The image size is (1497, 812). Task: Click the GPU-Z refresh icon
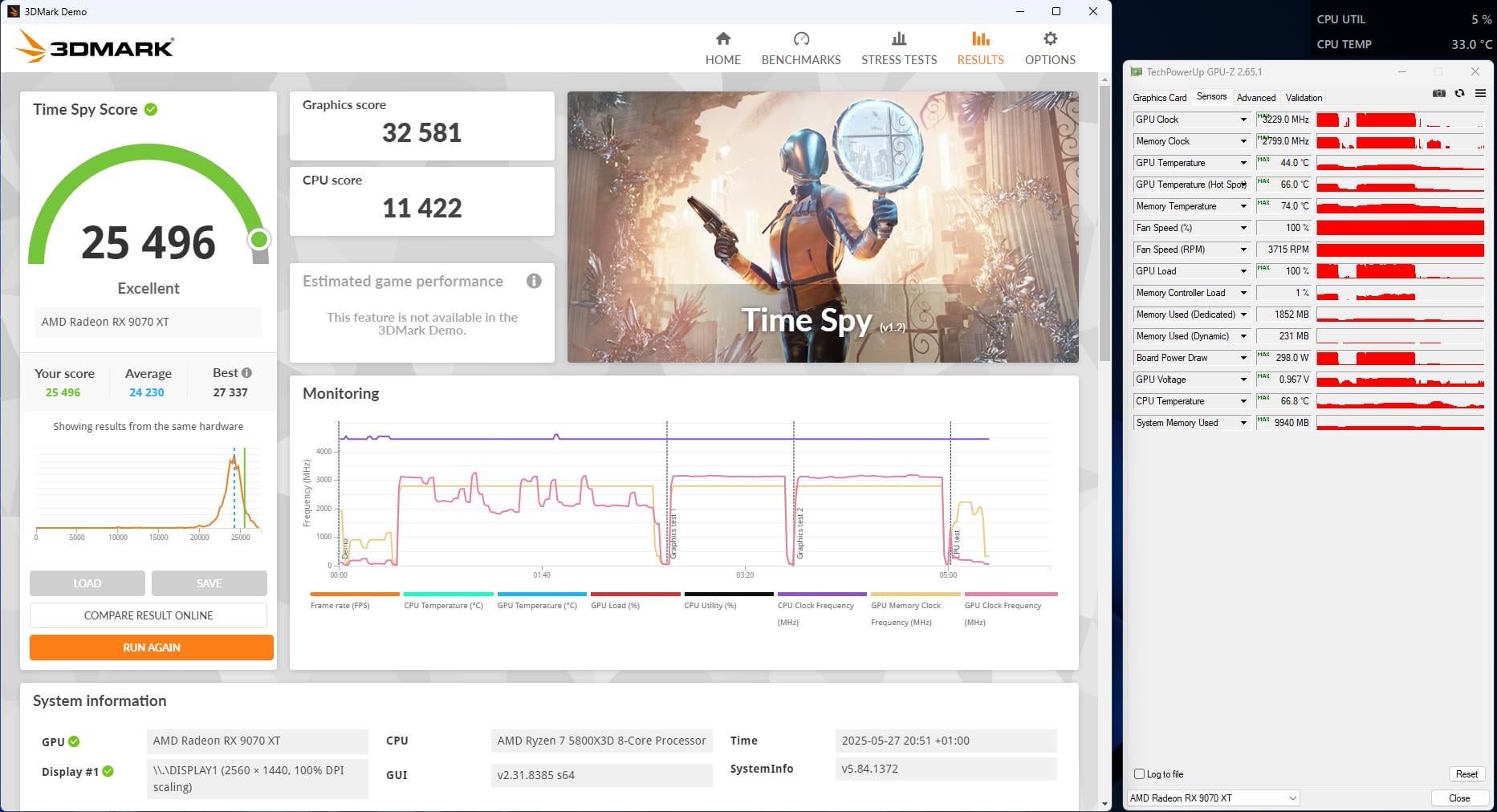pyautogui.click(x=1459, y=94)
